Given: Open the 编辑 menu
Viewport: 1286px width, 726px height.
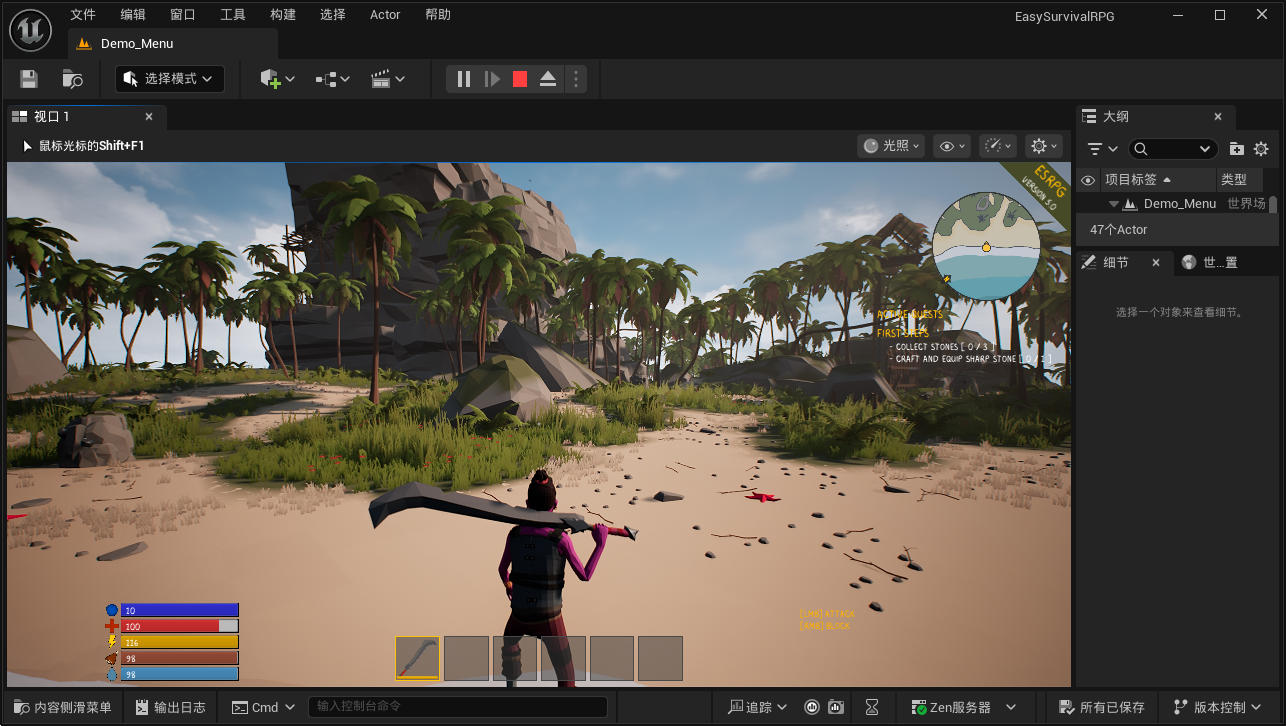Looking at the screenshot, I should click(x=133, y=15).
